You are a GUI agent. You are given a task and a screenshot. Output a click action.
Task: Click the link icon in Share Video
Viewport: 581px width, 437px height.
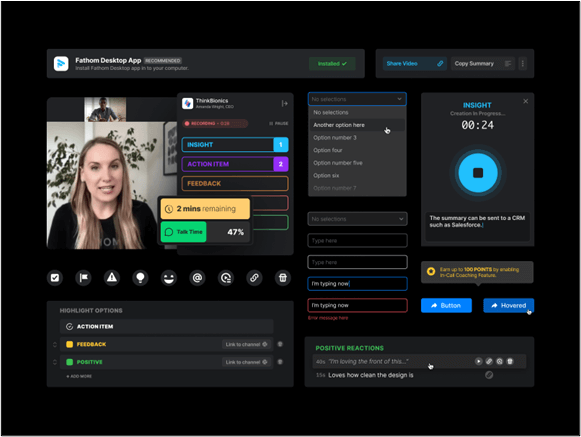click(440, 64)
